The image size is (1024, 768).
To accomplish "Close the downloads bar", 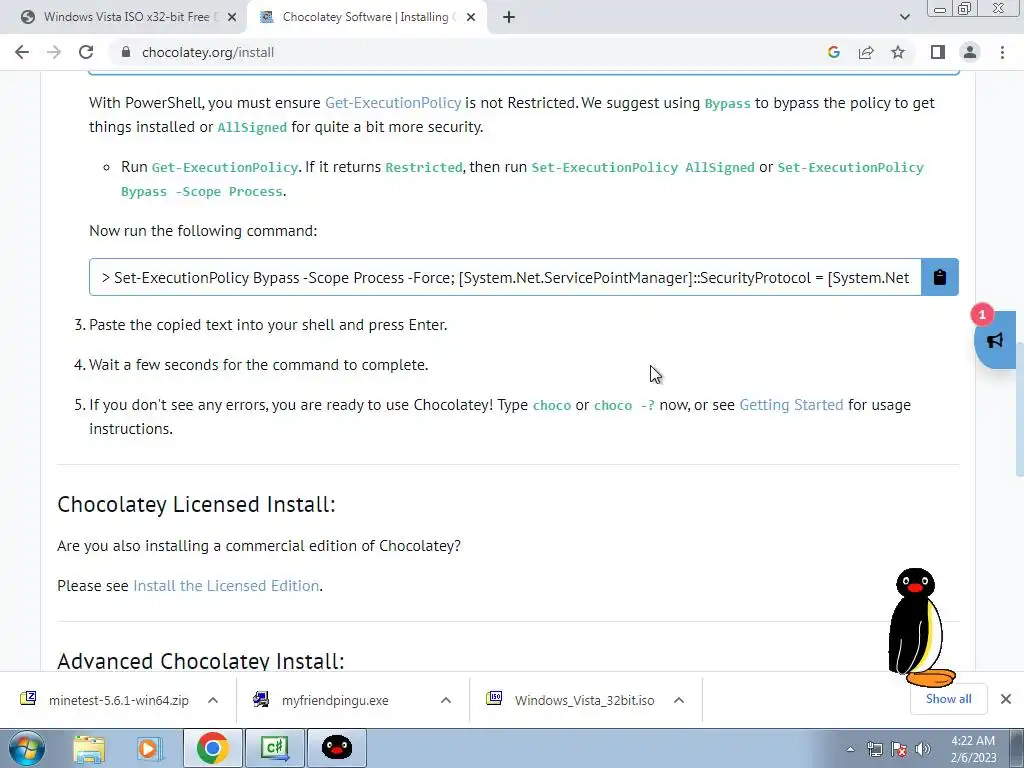I will tap(1006, 699).
